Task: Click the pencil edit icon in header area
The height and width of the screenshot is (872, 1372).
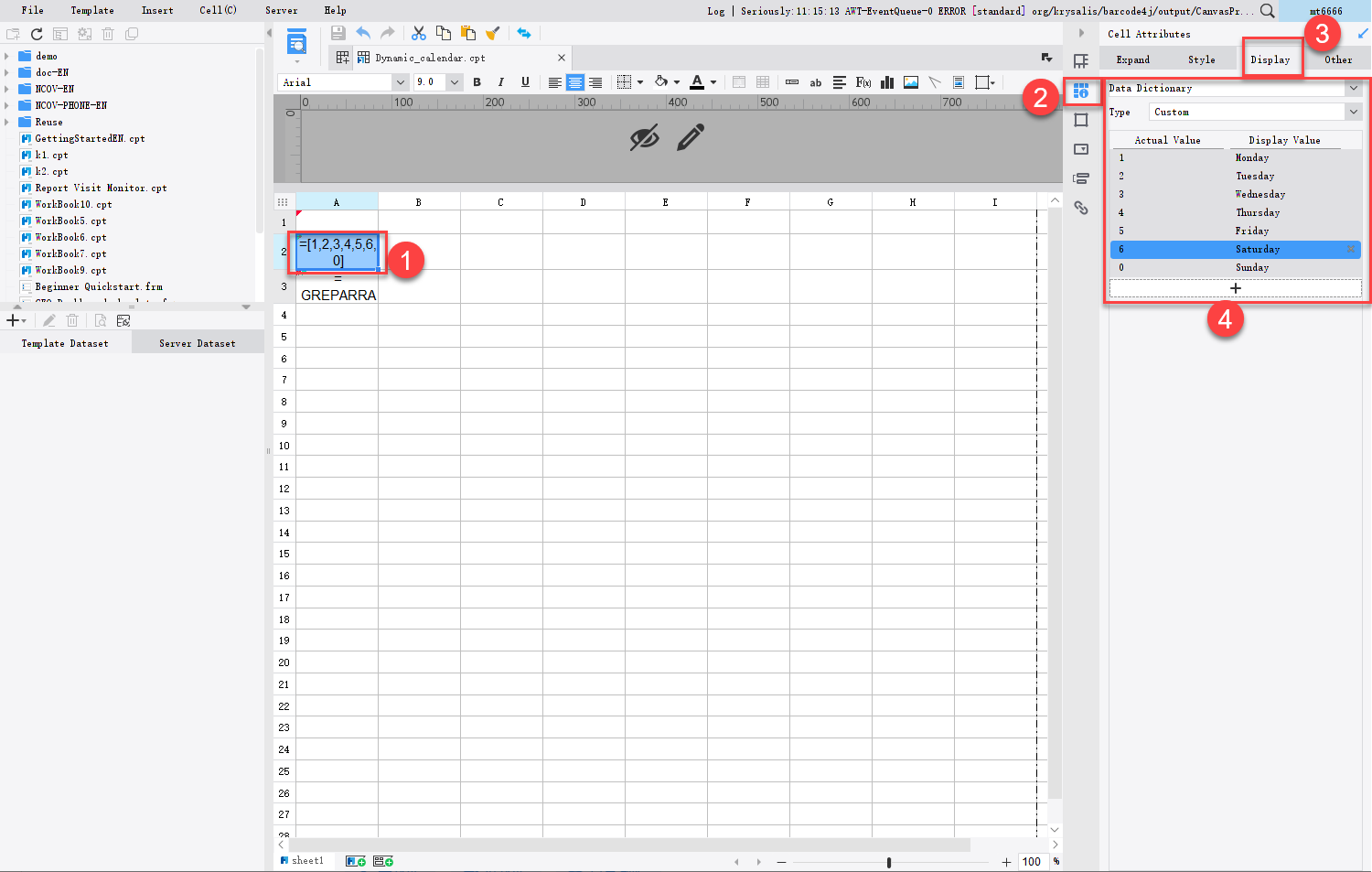Action: [691, 137]
